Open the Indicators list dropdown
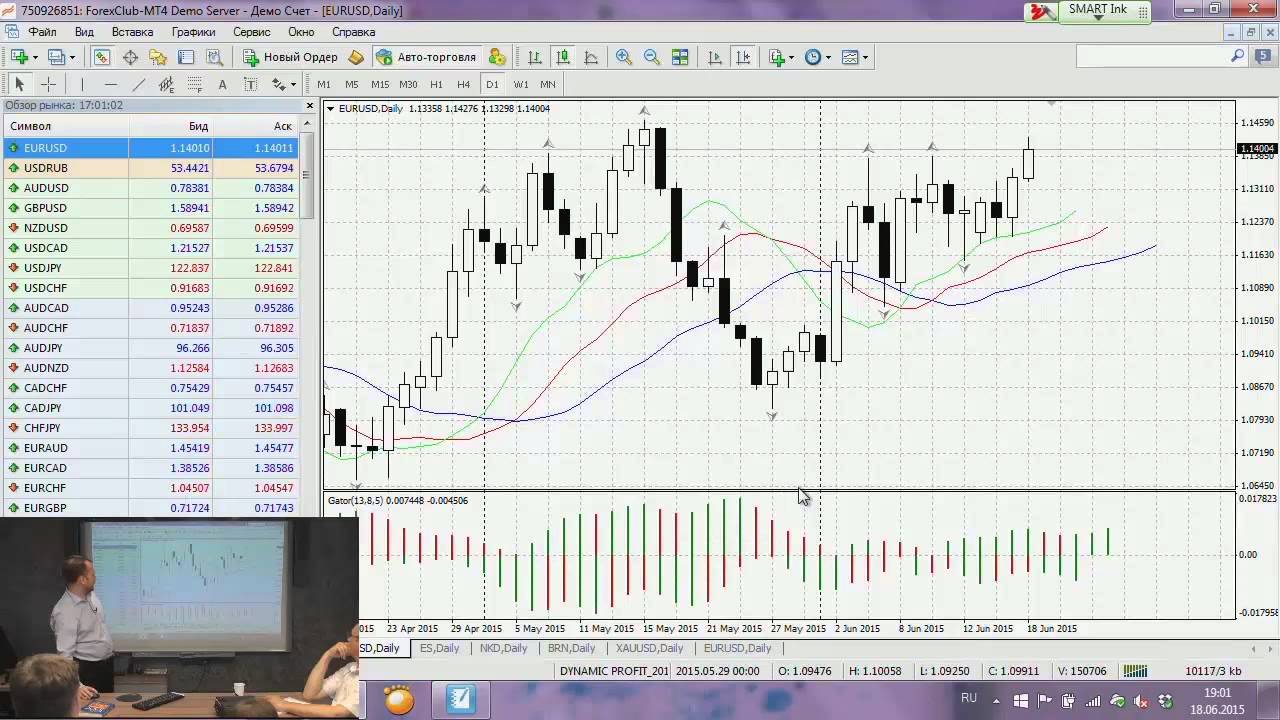 tap(781, 57)
